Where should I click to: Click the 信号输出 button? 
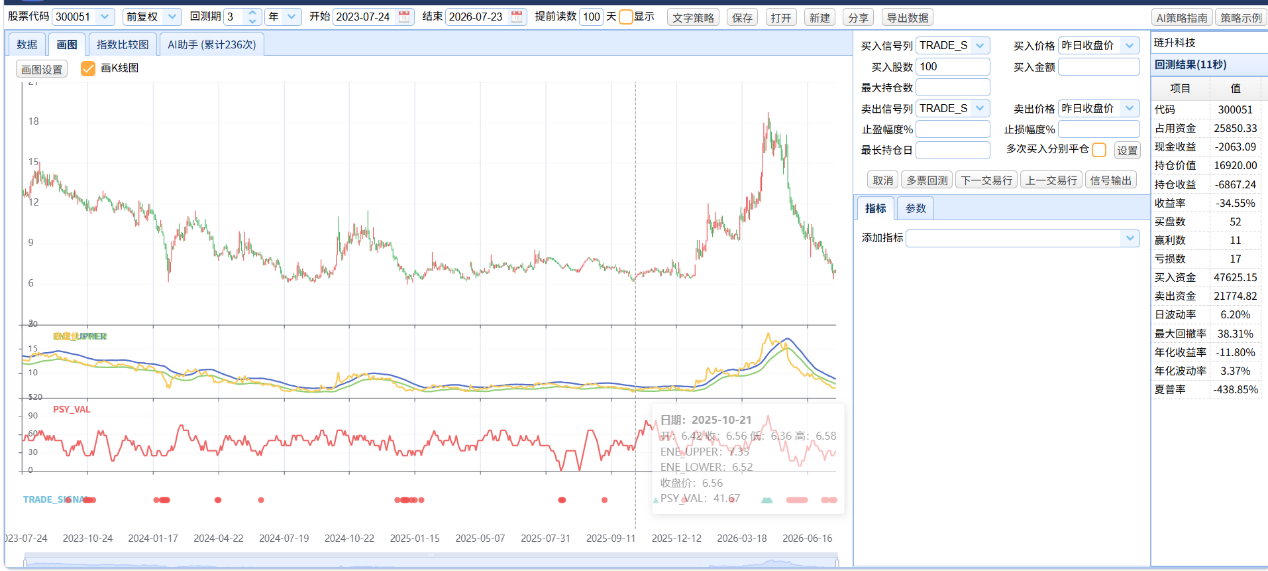1111,180
